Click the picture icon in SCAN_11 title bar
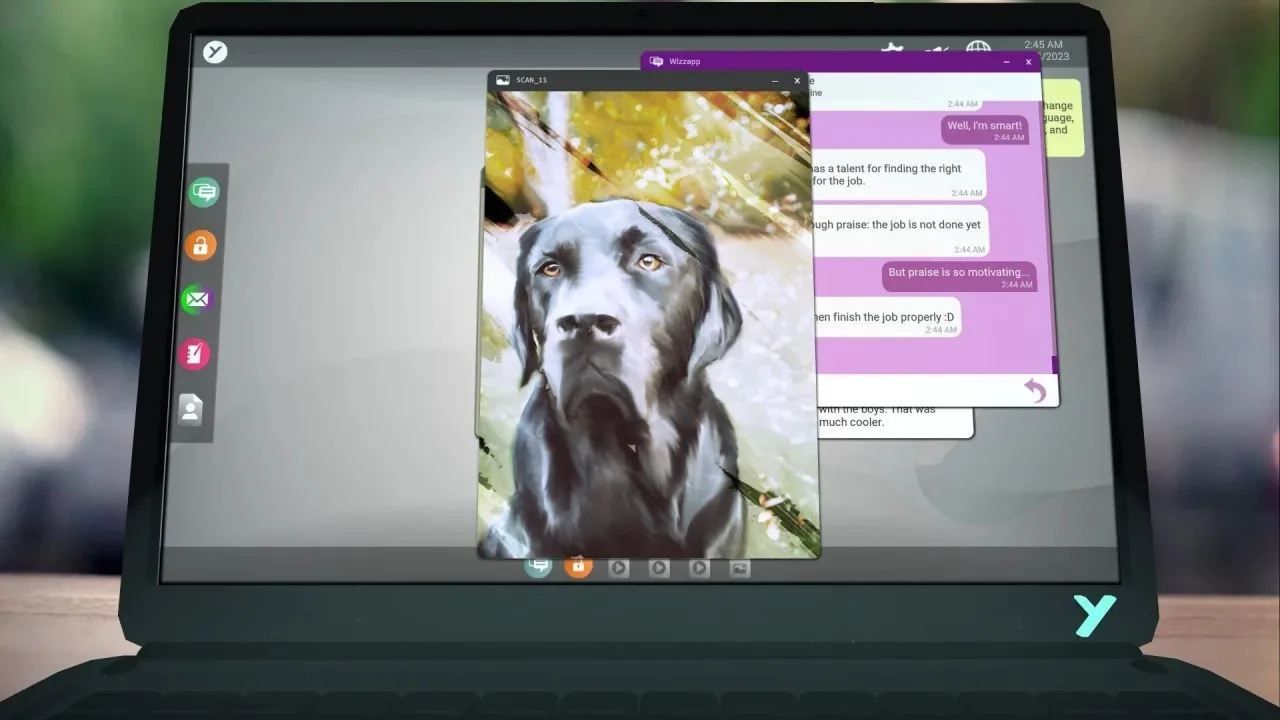The height and width of the screenshot is (720, 1280). coord(503,80)
